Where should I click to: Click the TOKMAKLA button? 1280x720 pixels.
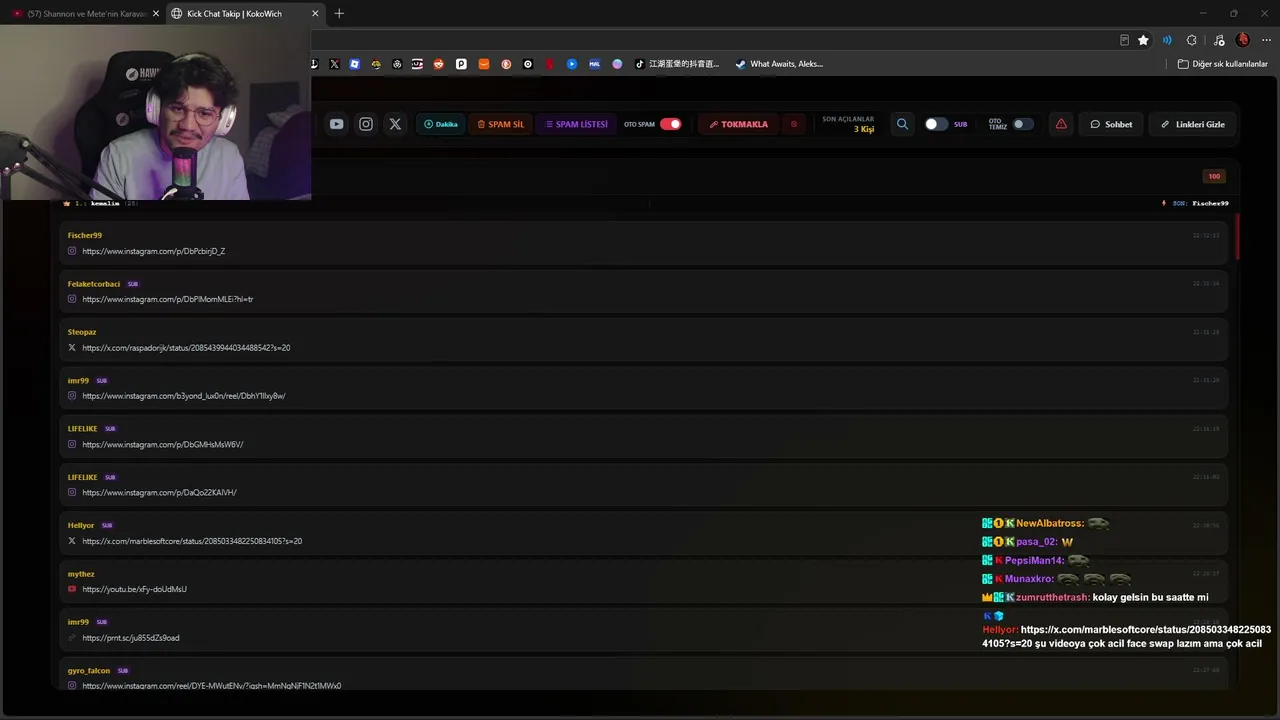[739, 124]
